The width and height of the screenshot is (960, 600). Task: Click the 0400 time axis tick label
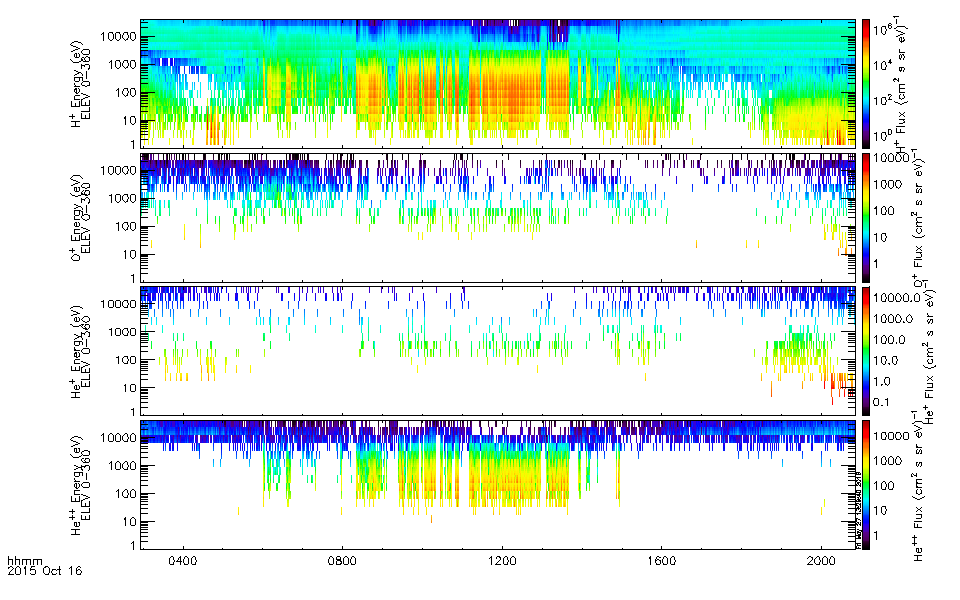183,561
